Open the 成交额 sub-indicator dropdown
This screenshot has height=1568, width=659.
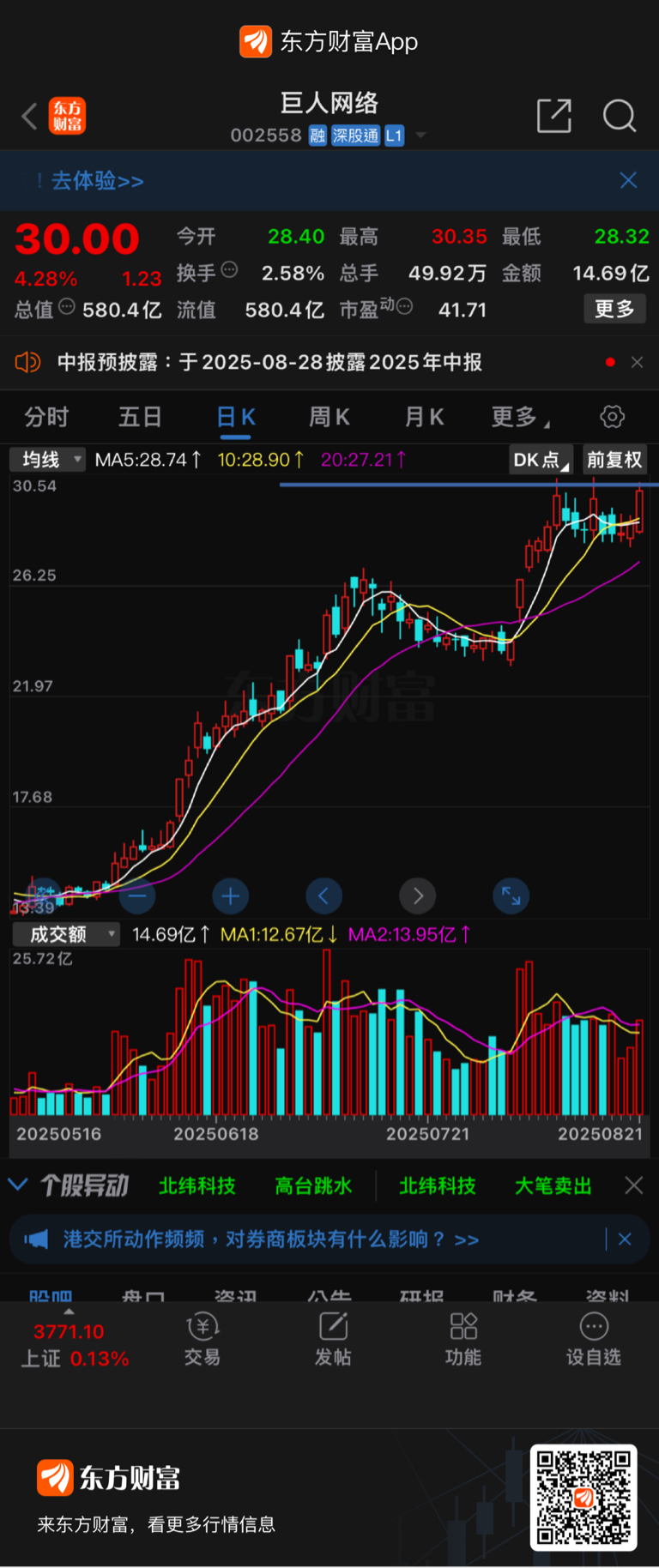pos(65,934)
